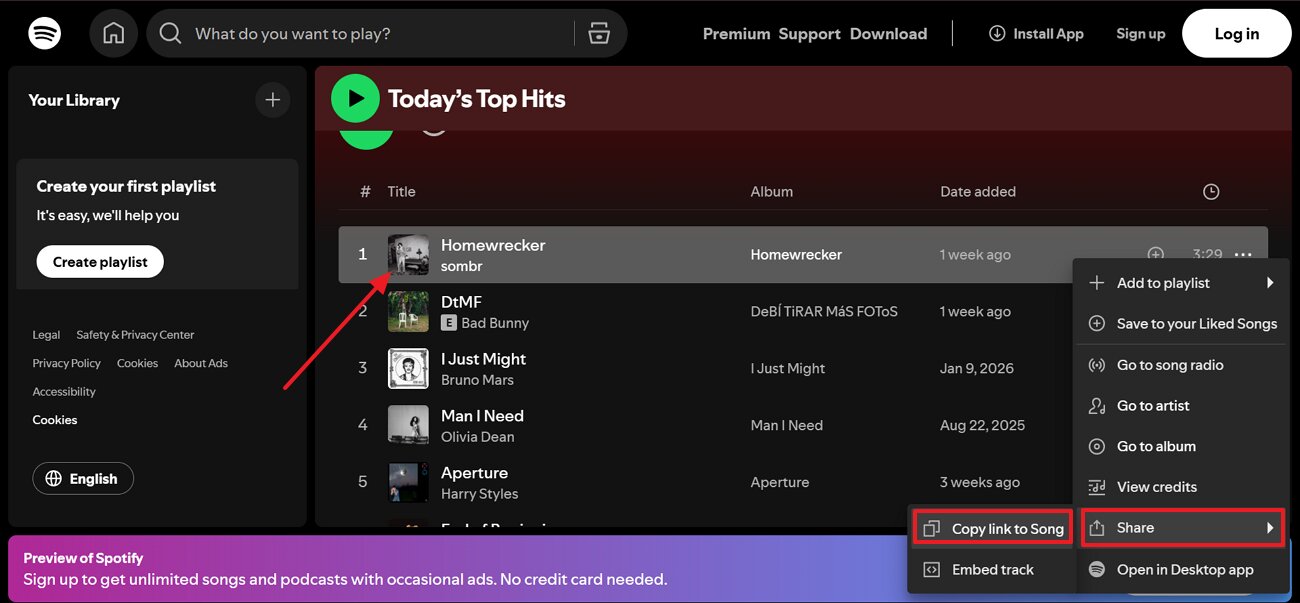
Task: Expand the Share submenu
Action: [1135, 527]
